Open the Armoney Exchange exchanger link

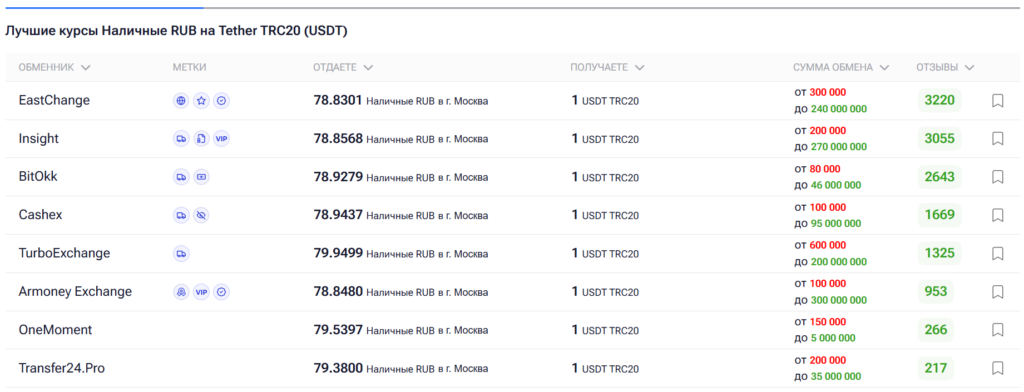[x=75, y=292]
